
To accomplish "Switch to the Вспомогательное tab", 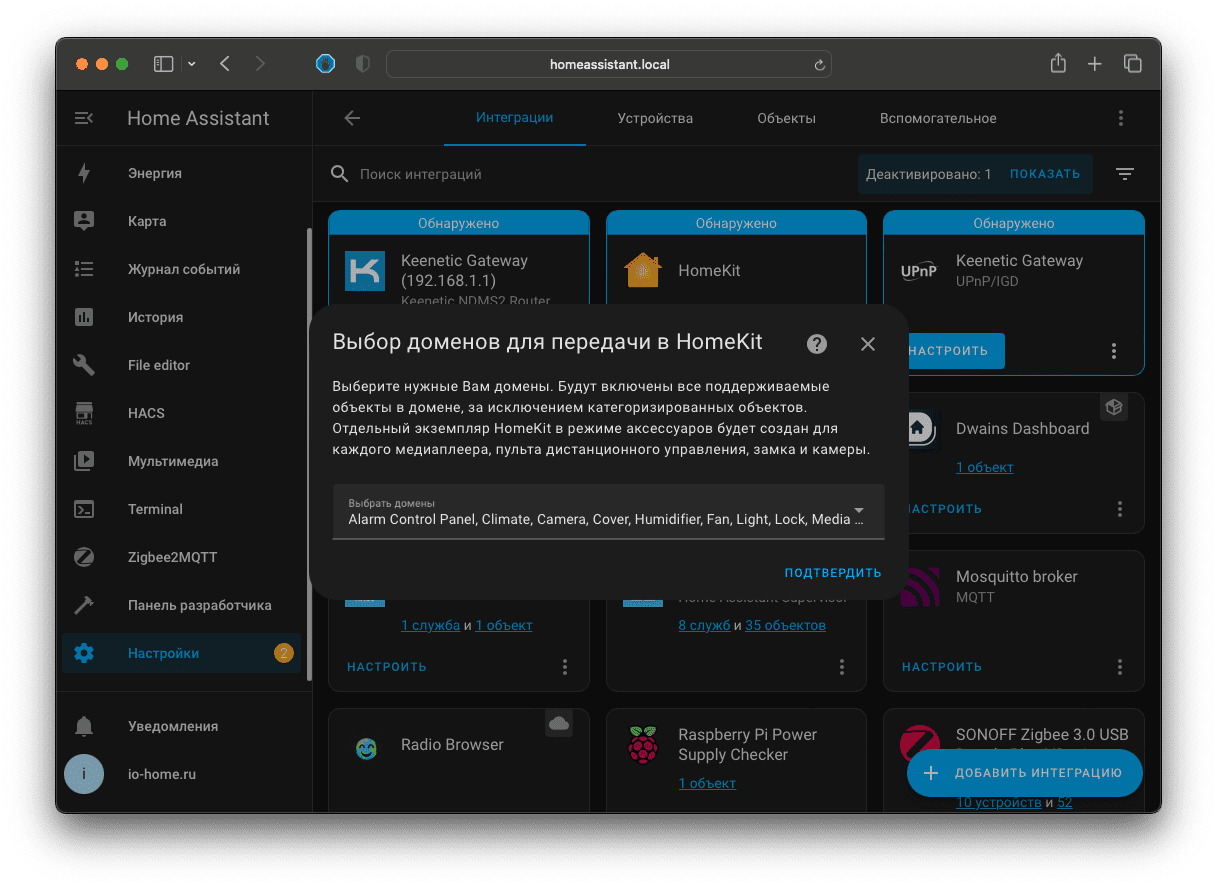I will tap(938, 118).
